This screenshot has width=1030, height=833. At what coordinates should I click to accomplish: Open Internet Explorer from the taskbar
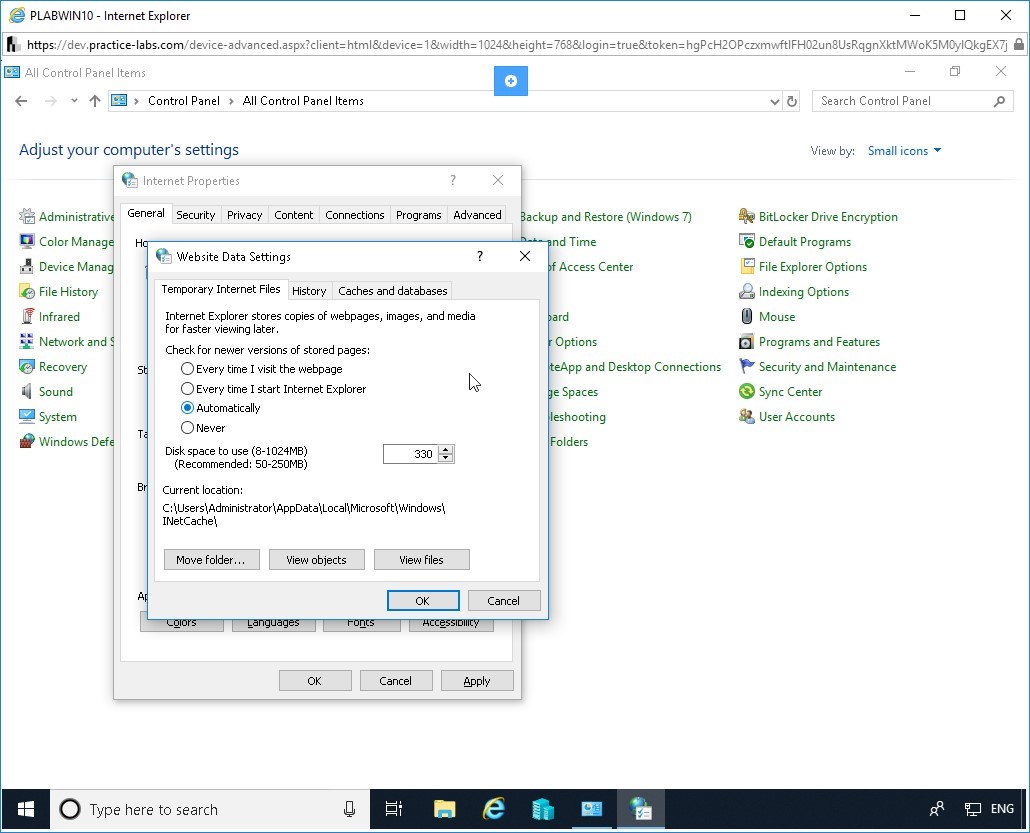click(494, 809)
